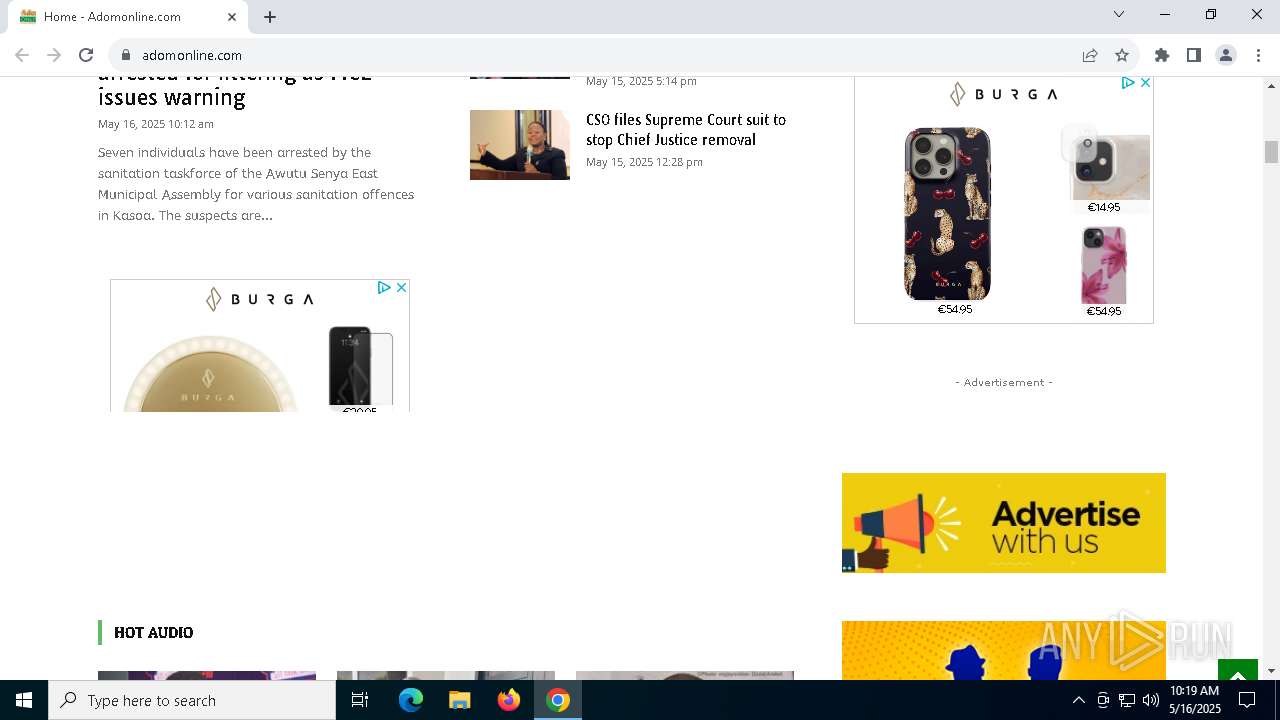Image resolution: width=1280 pixels, height=720 pixels.
Task: Go back to previous page
Action: click(x=22, y=55)
